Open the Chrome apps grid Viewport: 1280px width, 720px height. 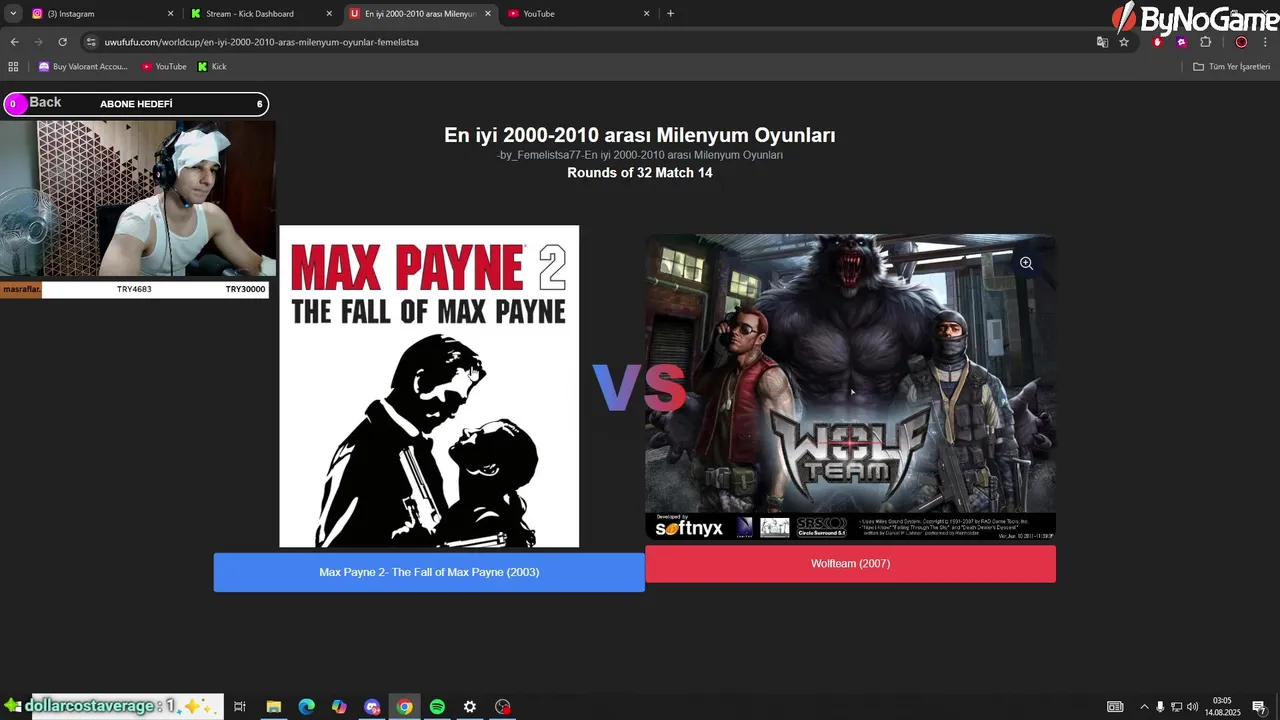click(13, 66)
